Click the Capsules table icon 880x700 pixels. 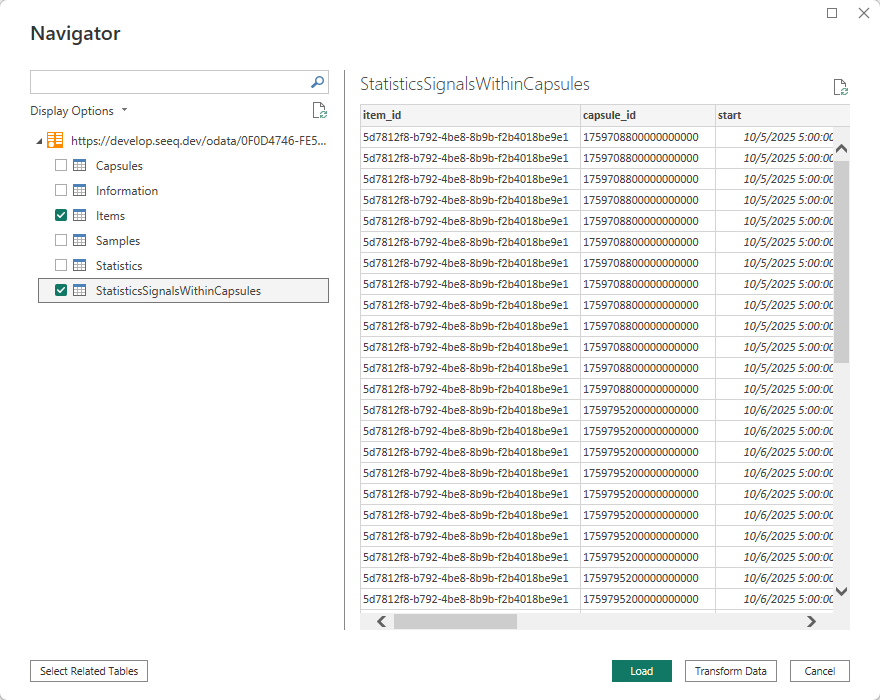tap(80, 166)
